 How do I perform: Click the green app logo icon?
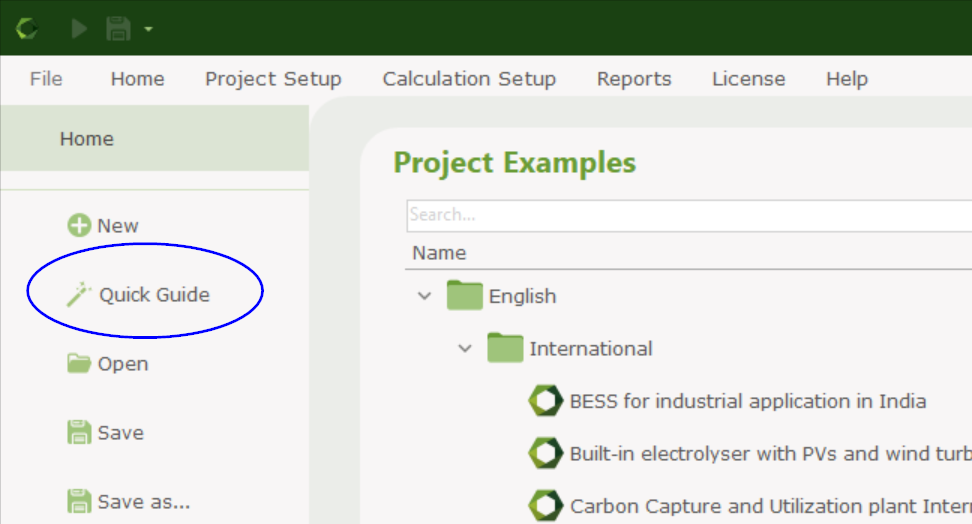coord(27,29)
